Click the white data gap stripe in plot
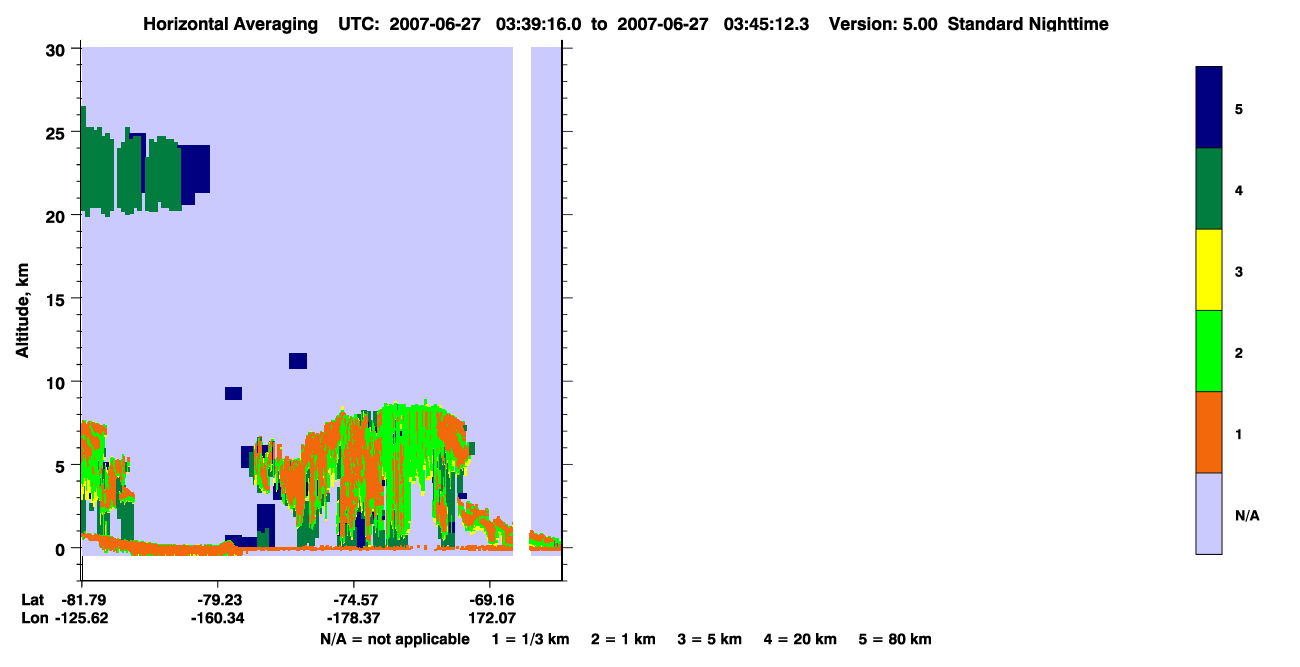The image size is (1300, 667). pos(522,301)
